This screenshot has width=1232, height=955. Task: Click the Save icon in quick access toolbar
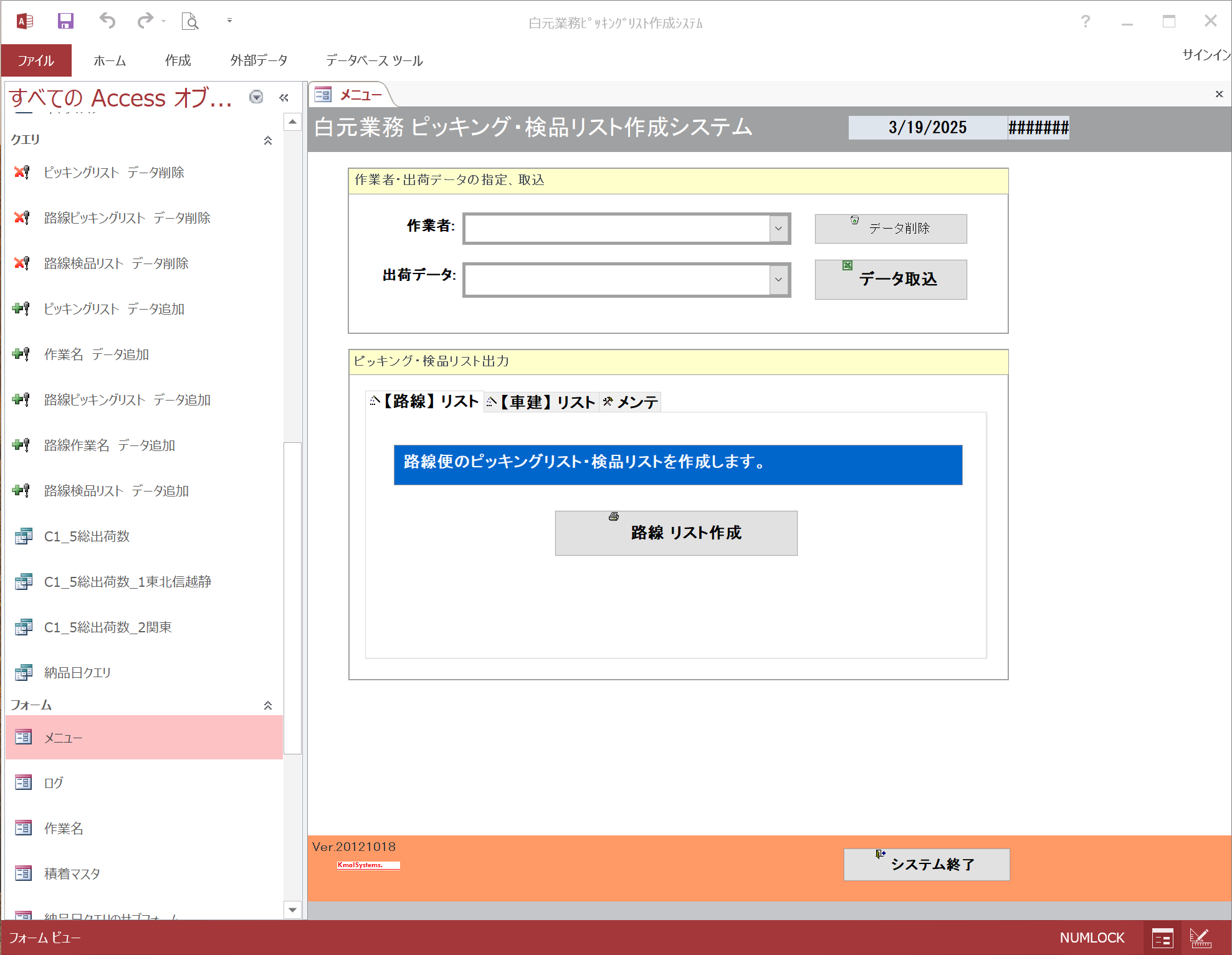tap(65, 21)
